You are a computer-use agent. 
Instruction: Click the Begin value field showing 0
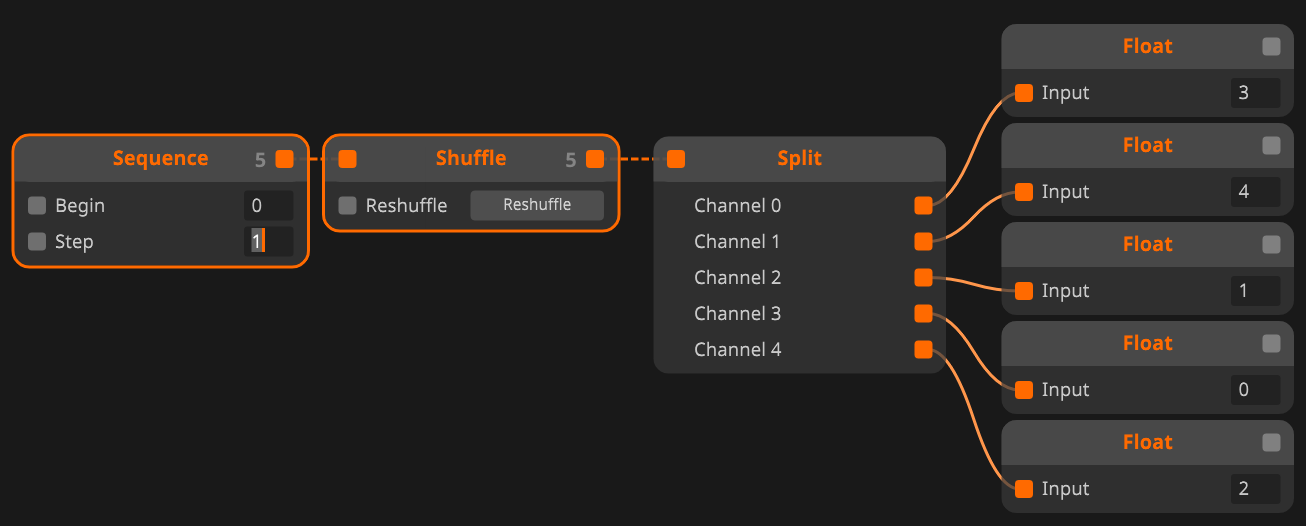coord(269,205)
